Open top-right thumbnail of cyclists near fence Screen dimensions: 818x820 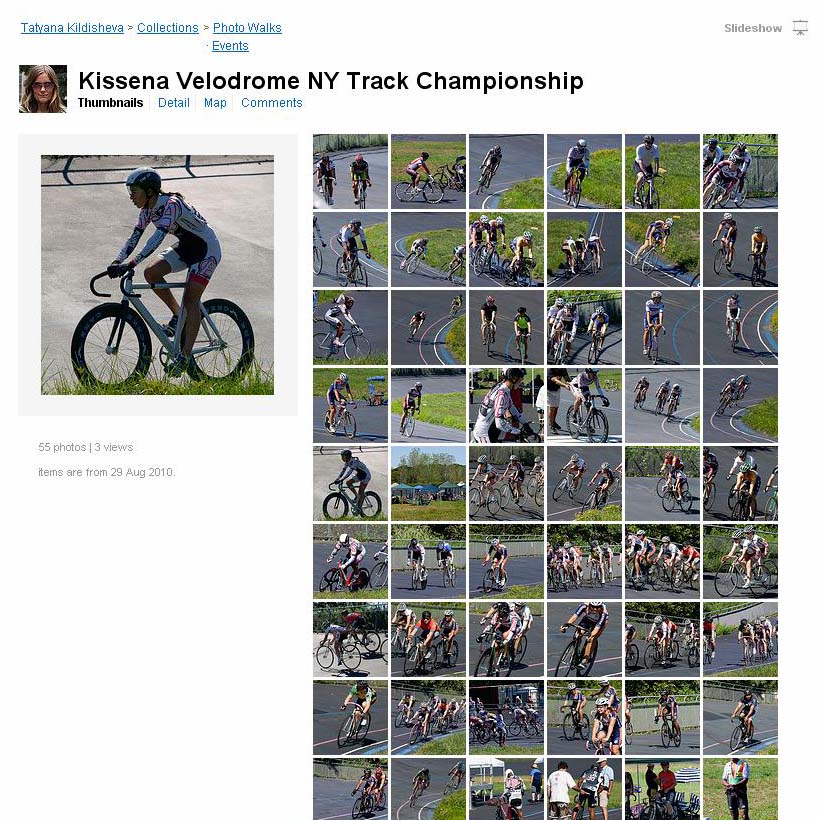click(740, 172)
